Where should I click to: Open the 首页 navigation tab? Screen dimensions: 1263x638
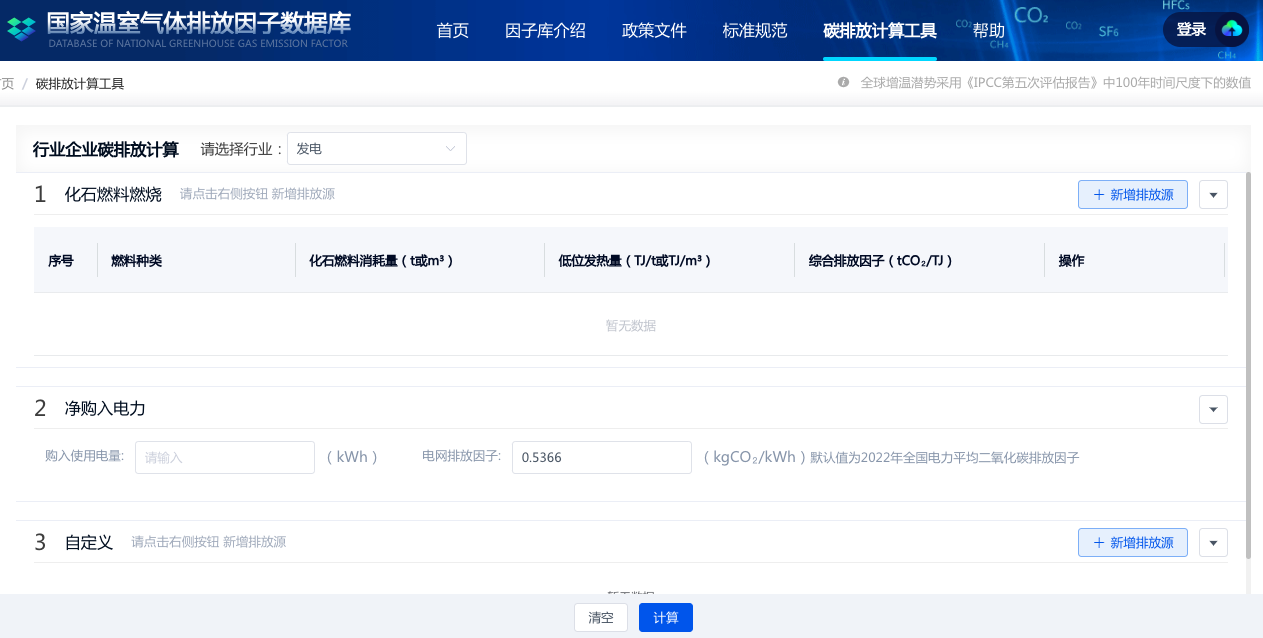[x=453, y=31]
